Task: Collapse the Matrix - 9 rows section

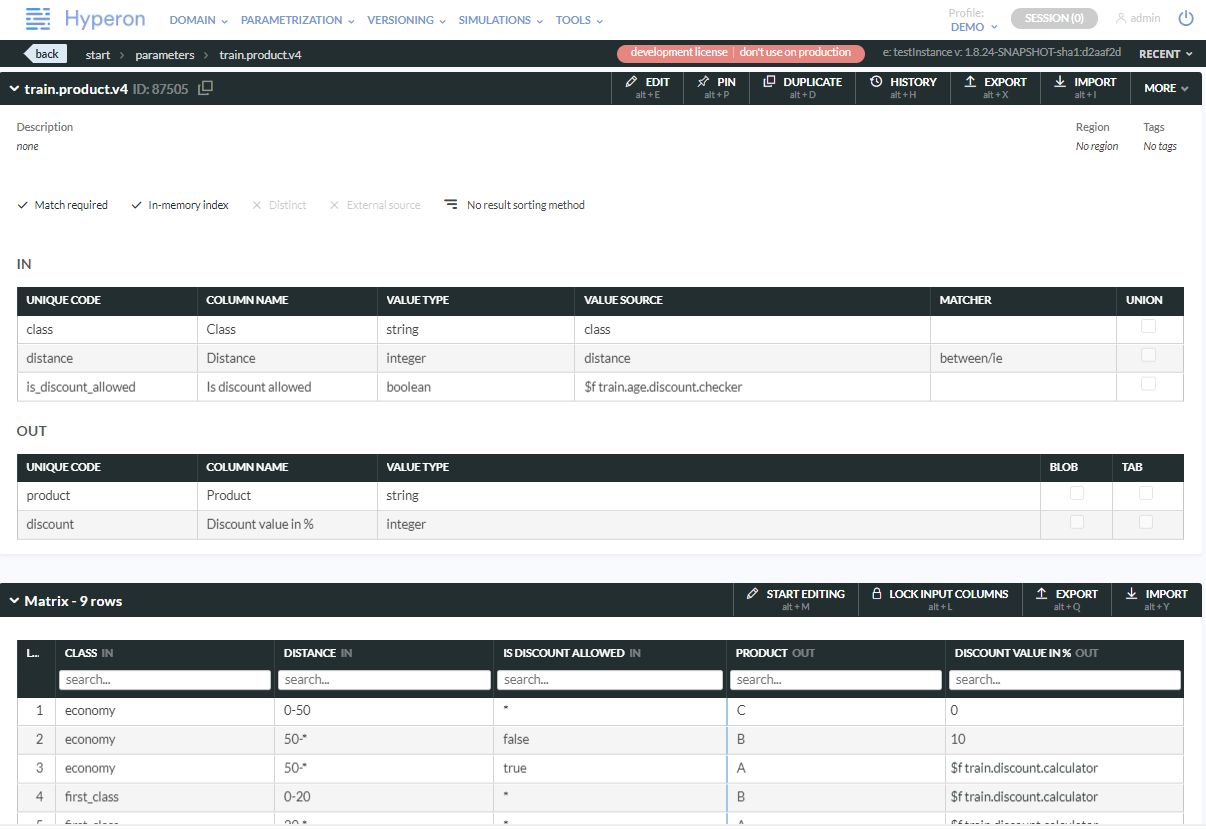Action: pyautogui.click(x=15, y=601)
